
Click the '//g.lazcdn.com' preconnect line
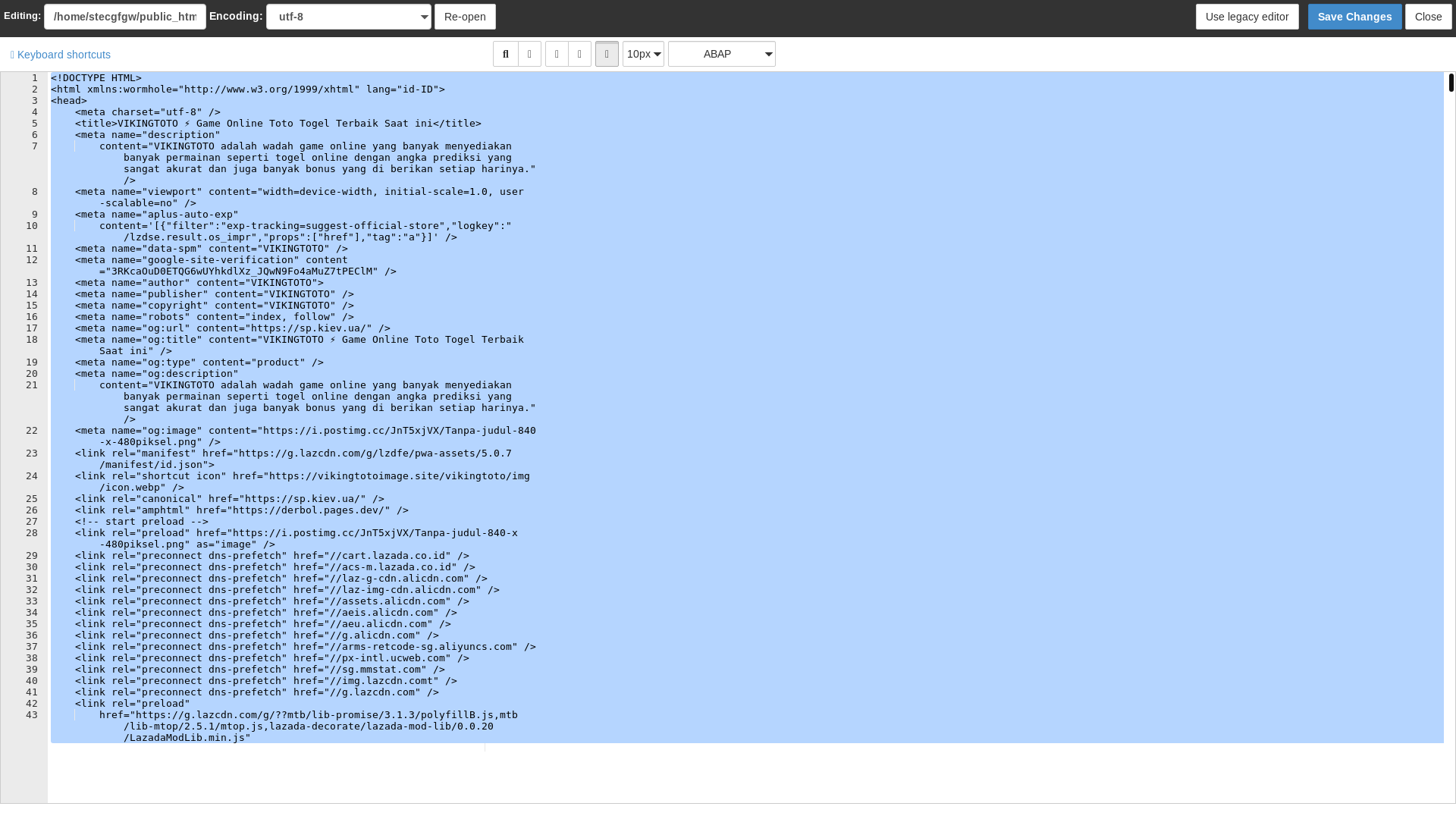257,692
